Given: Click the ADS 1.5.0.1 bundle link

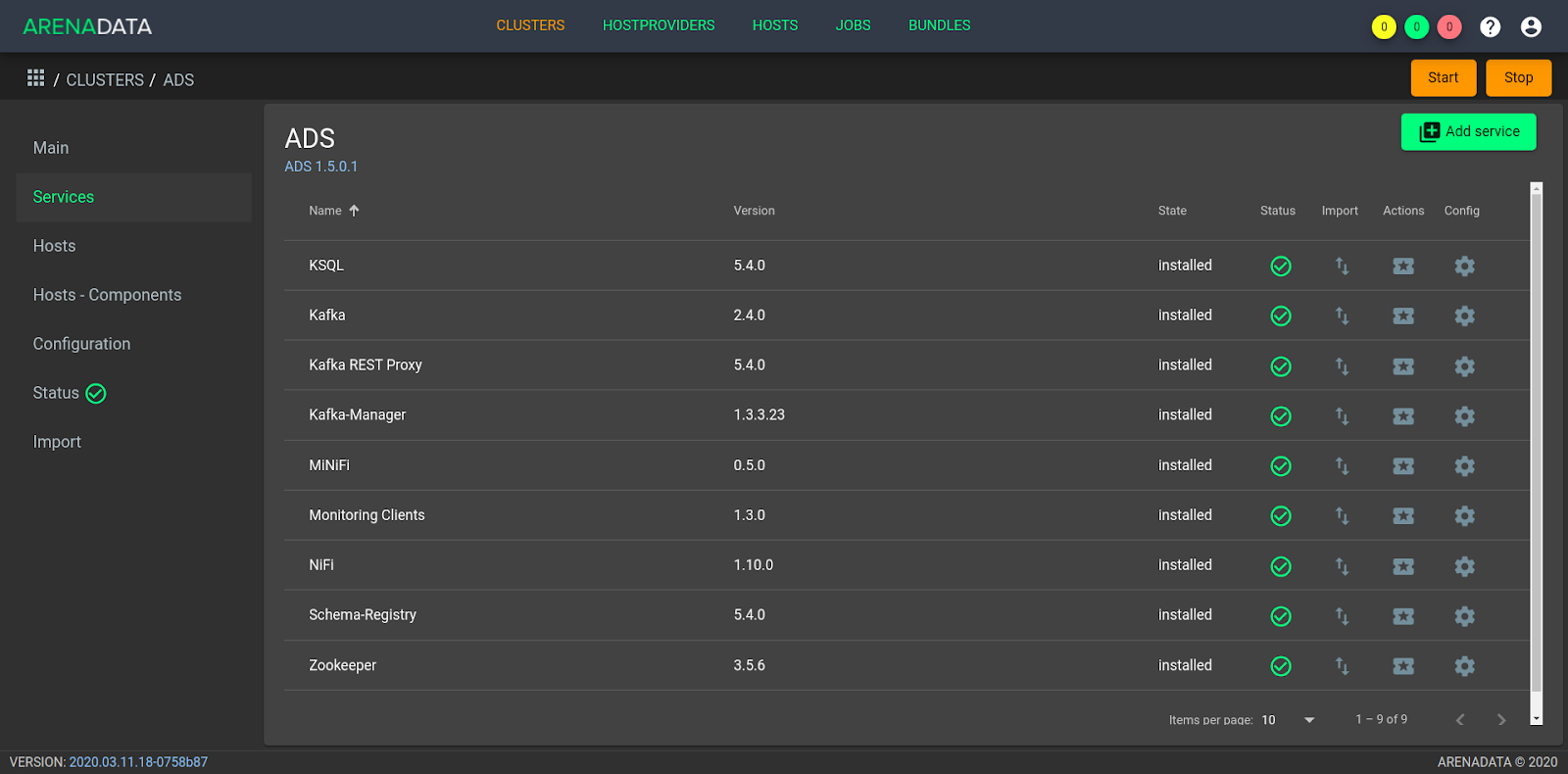Looking at the screenshot, I should click(x=321, y=167).
